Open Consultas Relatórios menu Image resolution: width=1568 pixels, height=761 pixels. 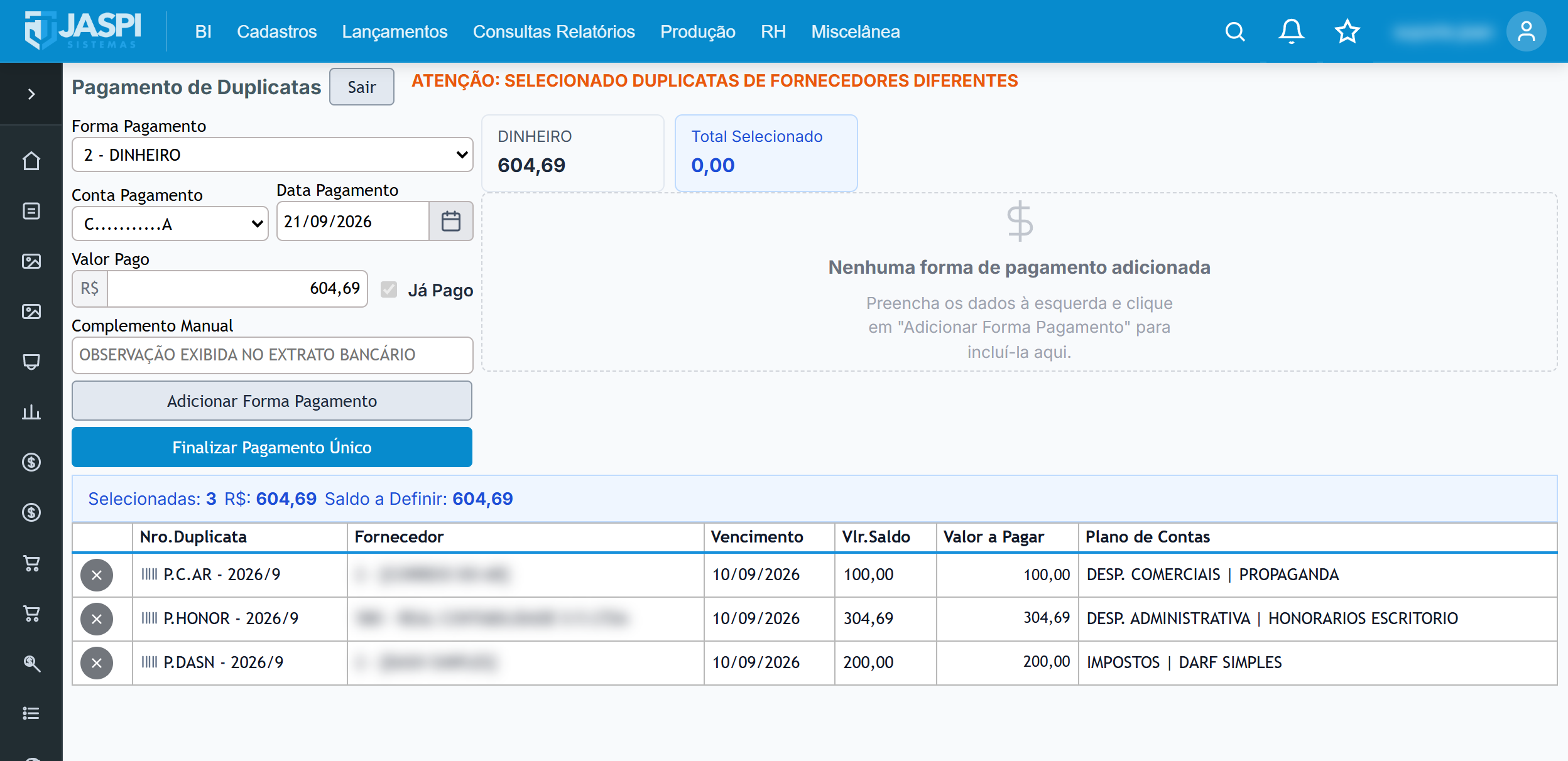pyautogui.click(x=553, y=31)
